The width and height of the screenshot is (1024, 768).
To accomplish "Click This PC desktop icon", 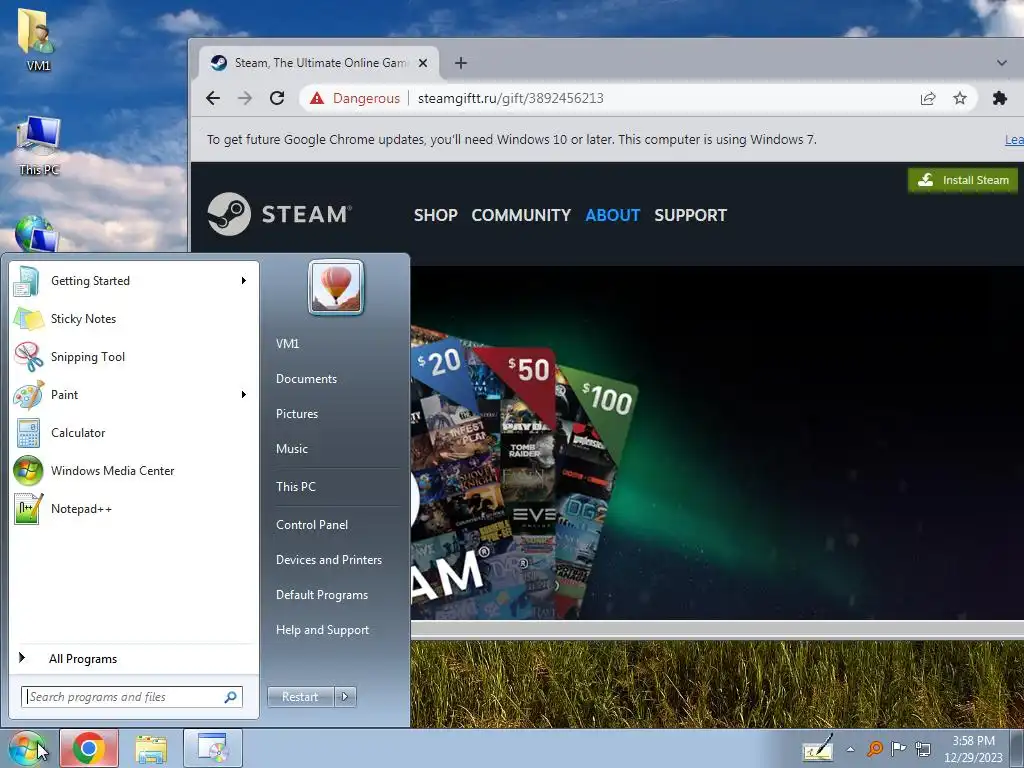I will (x=39, y=146).
